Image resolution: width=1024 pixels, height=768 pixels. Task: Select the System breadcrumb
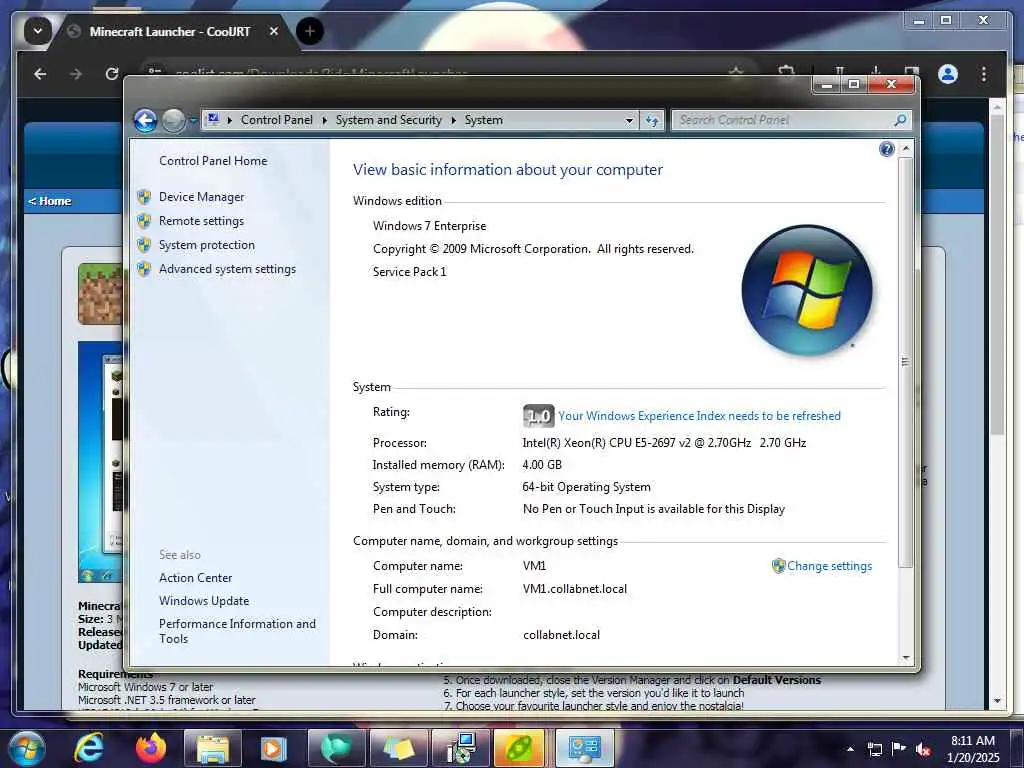pos(483,120)
